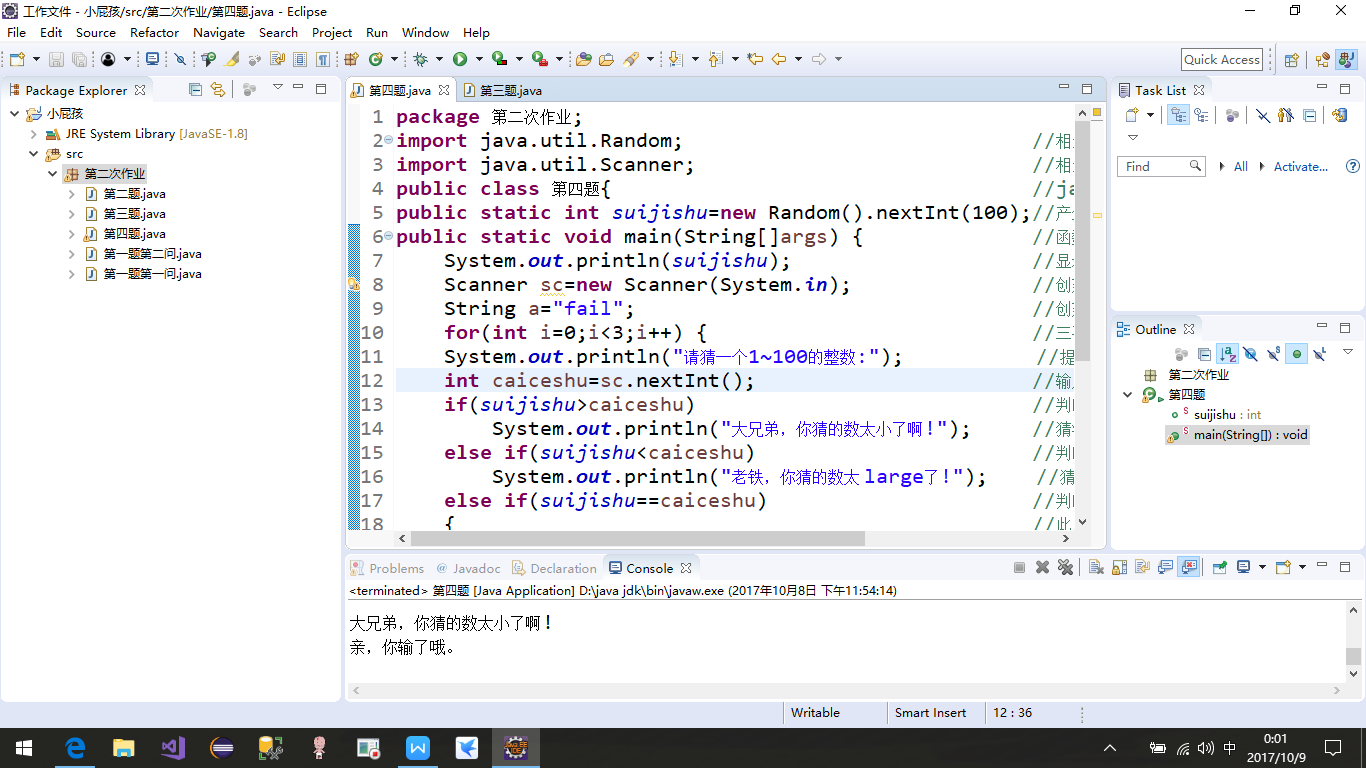
Task: Open the Run button dropdown arrow
Action: [479, 59]
